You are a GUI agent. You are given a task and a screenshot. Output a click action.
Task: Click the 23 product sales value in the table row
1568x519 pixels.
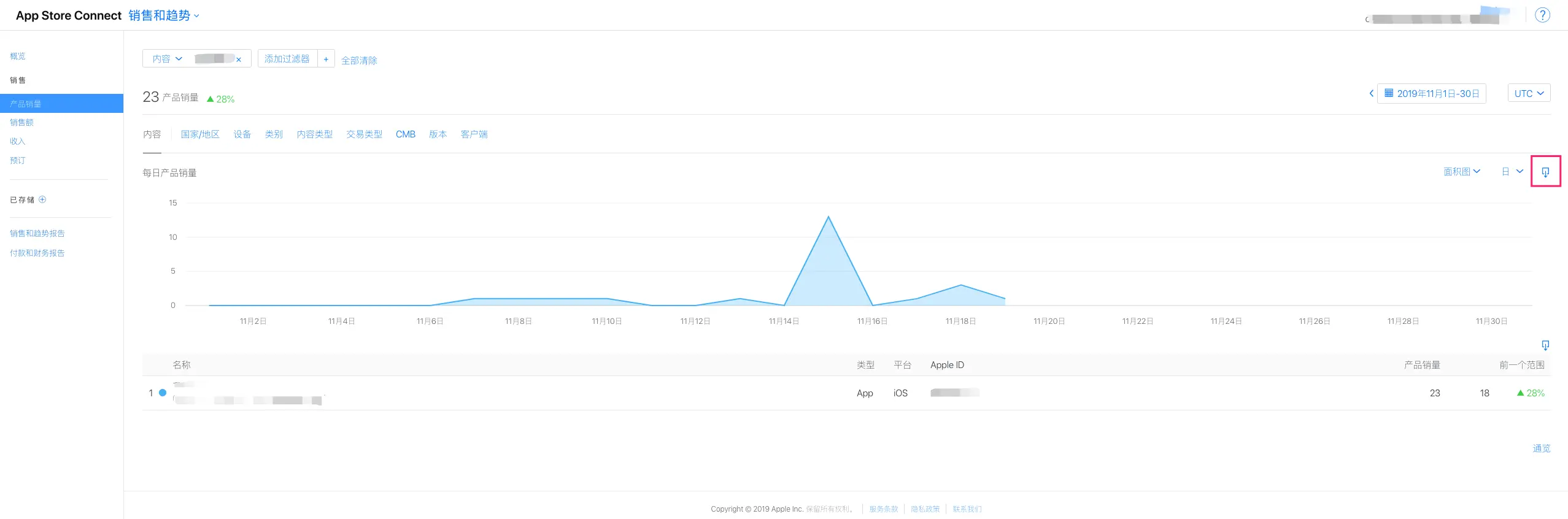(1435, 393)
